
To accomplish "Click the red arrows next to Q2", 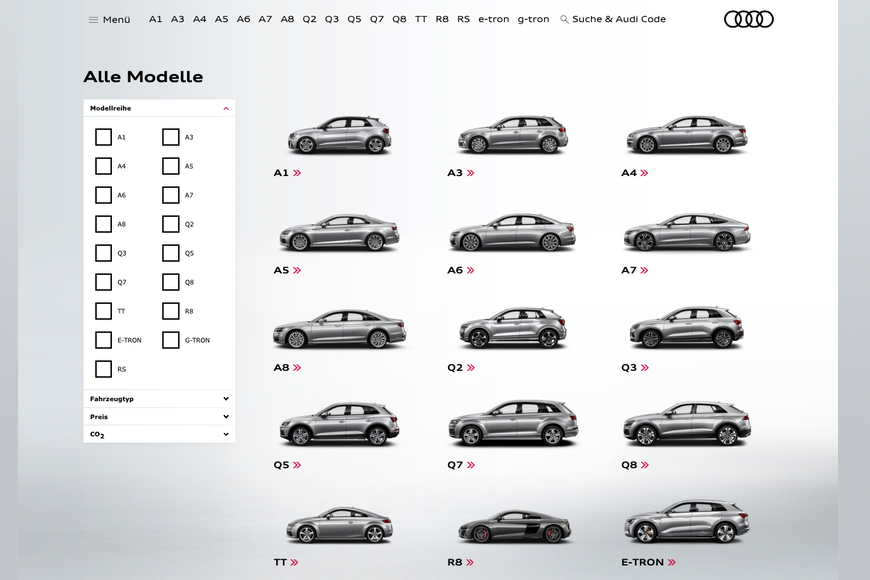I will (x=471, y=367).
